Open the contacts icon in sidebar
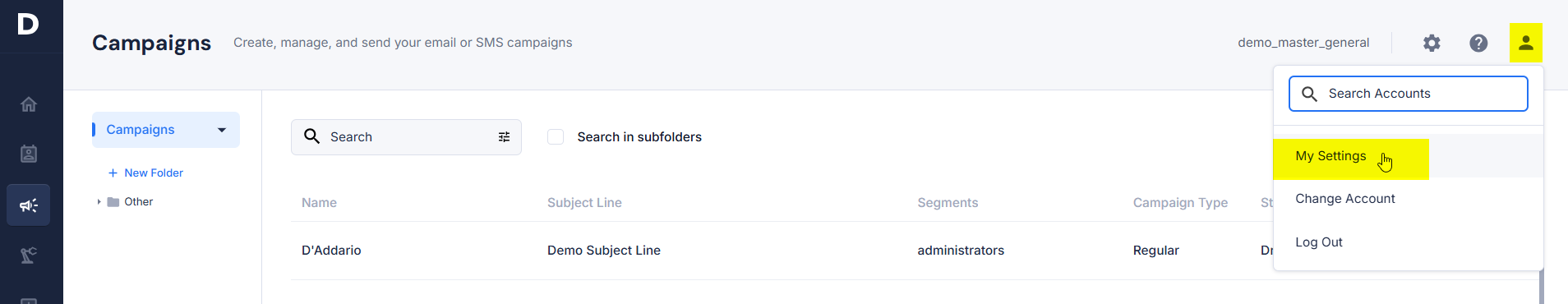This screenshot has width=1568, height=304. (29, 154)
